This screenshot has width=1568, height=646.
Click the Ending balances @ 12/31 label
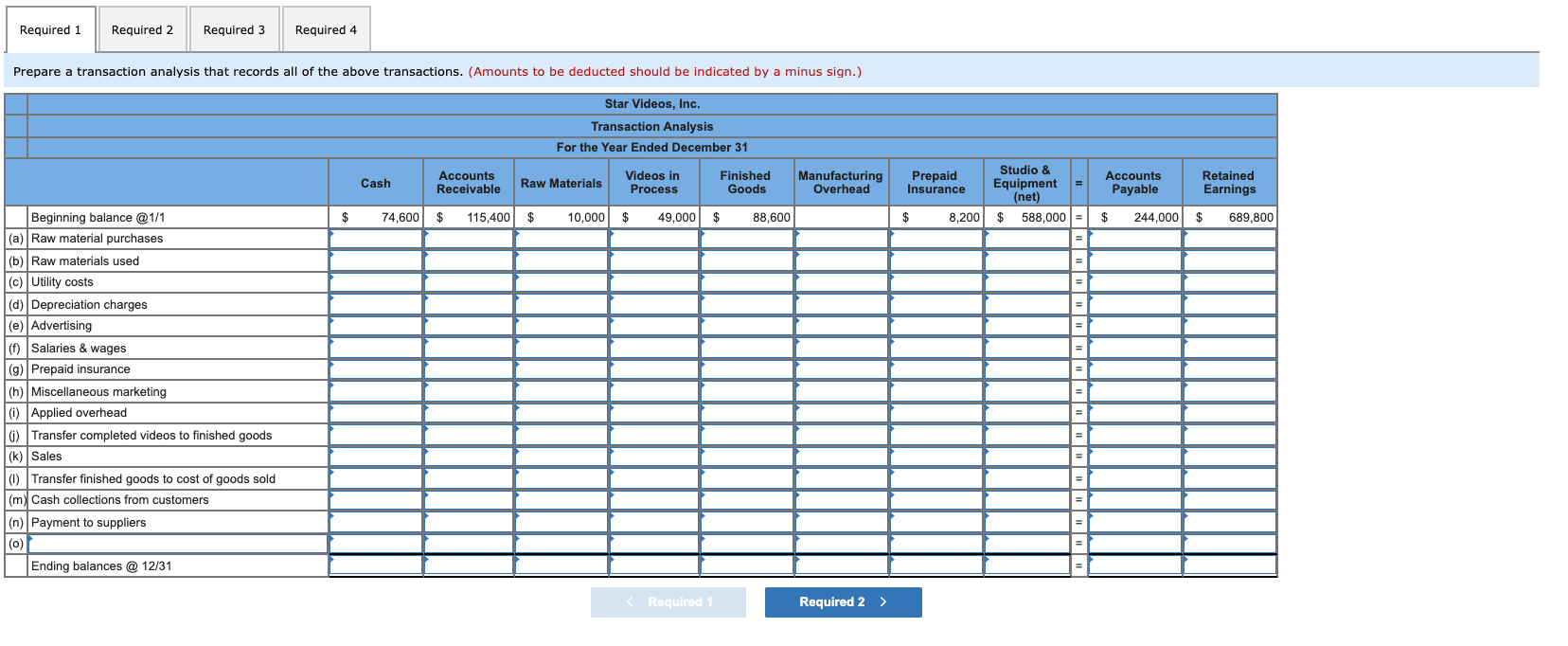101,566
